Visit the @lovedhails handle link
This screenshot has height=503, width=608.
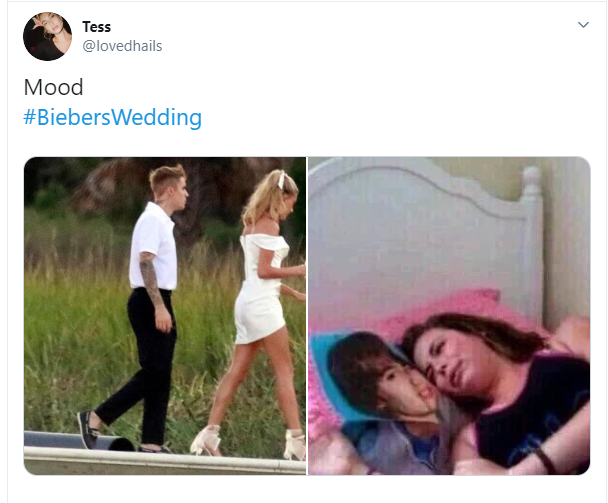[122, 46]
